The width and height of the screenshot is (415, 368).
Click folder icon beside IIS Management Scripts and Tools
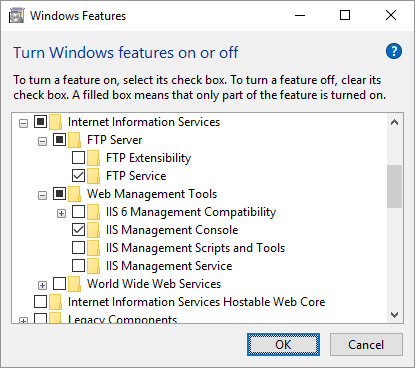tap(94, 248)
